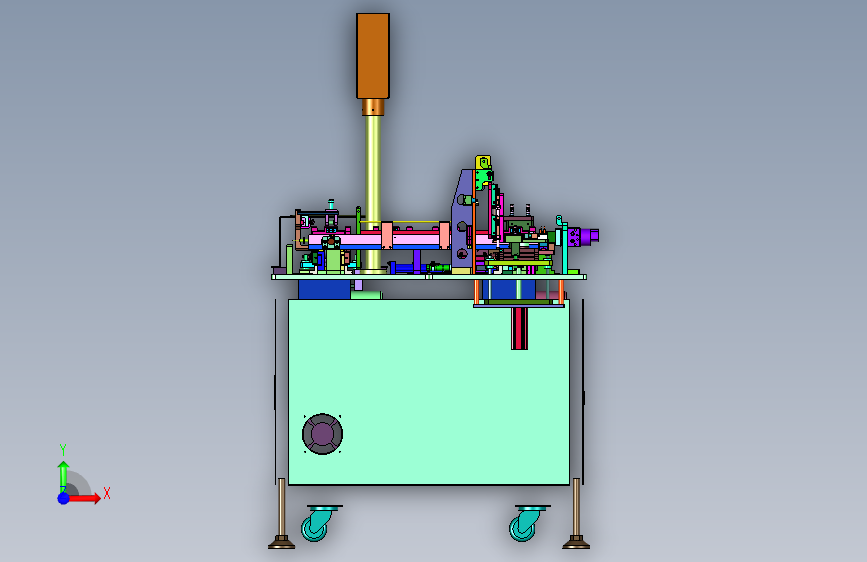867x562 pixels.
Task: Select the purple motor at the right end
Action: coord(583,237)
